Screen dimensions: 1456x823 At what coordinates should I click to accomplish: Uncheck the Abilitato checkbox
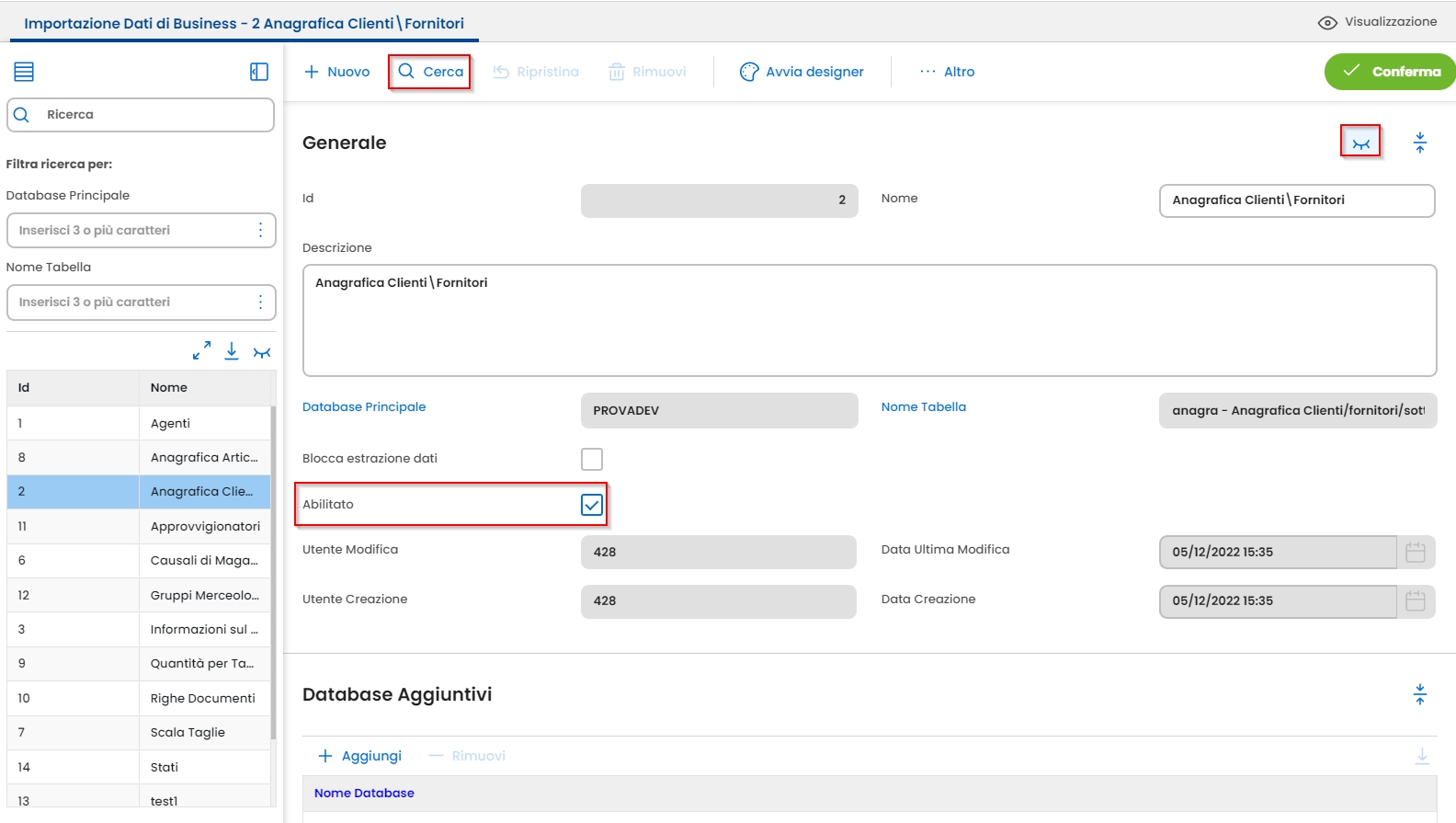[x=592, y=504]
